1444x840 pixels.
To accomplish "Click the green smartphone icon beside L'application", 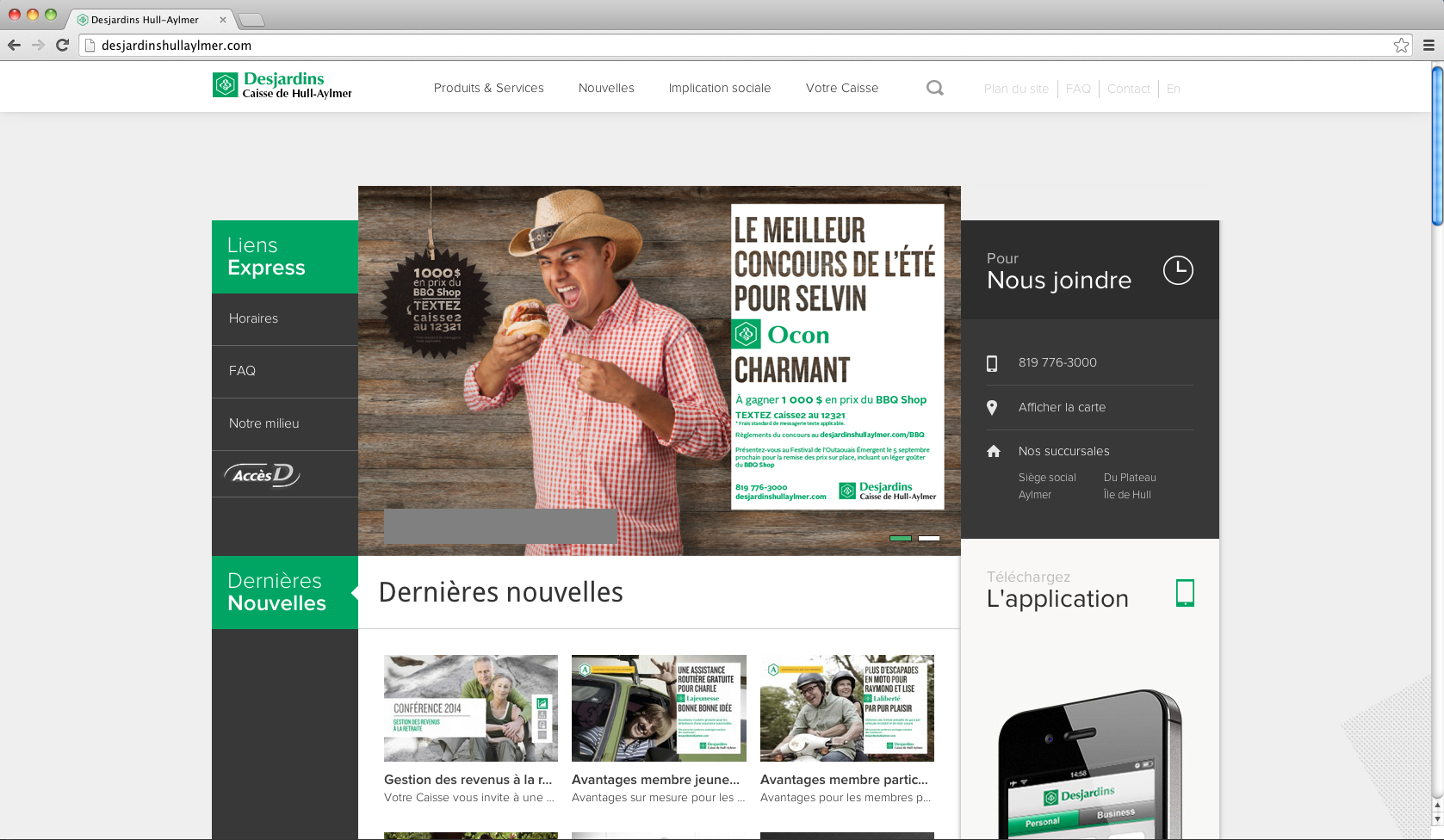I will pos(1185,593).
